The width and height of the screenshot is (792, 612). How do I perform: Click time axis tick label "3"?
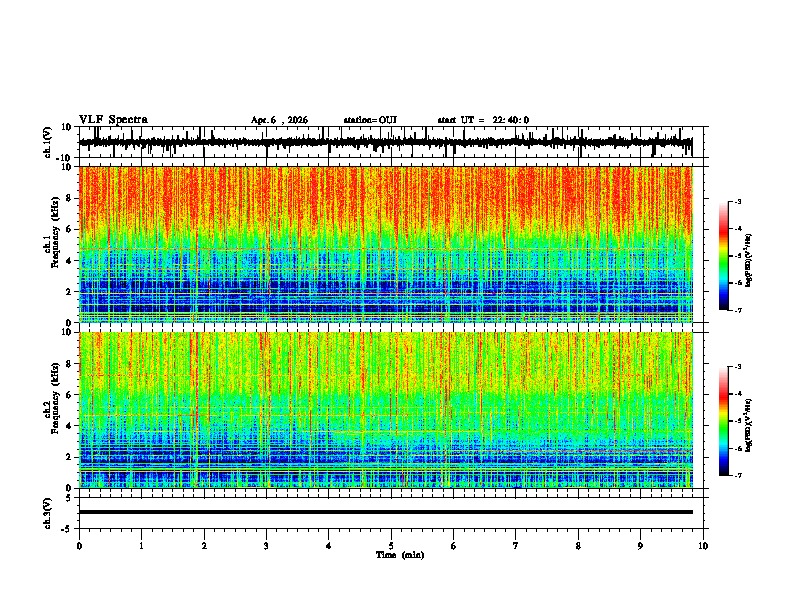pyautogui.click(x=266, y=546)
